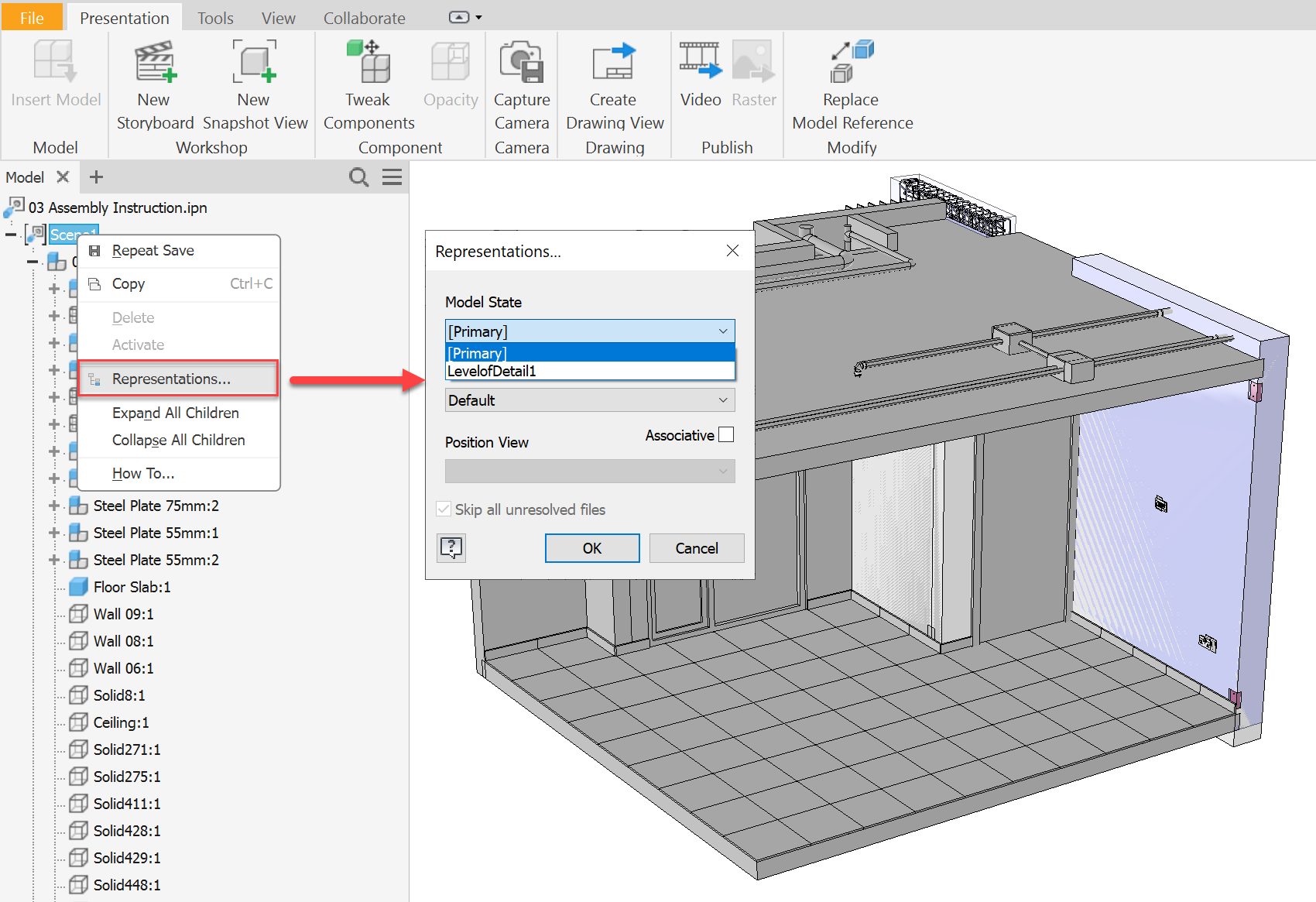Enable the Associative checkbox
The image size is (1316, 902).
[726, 435]
